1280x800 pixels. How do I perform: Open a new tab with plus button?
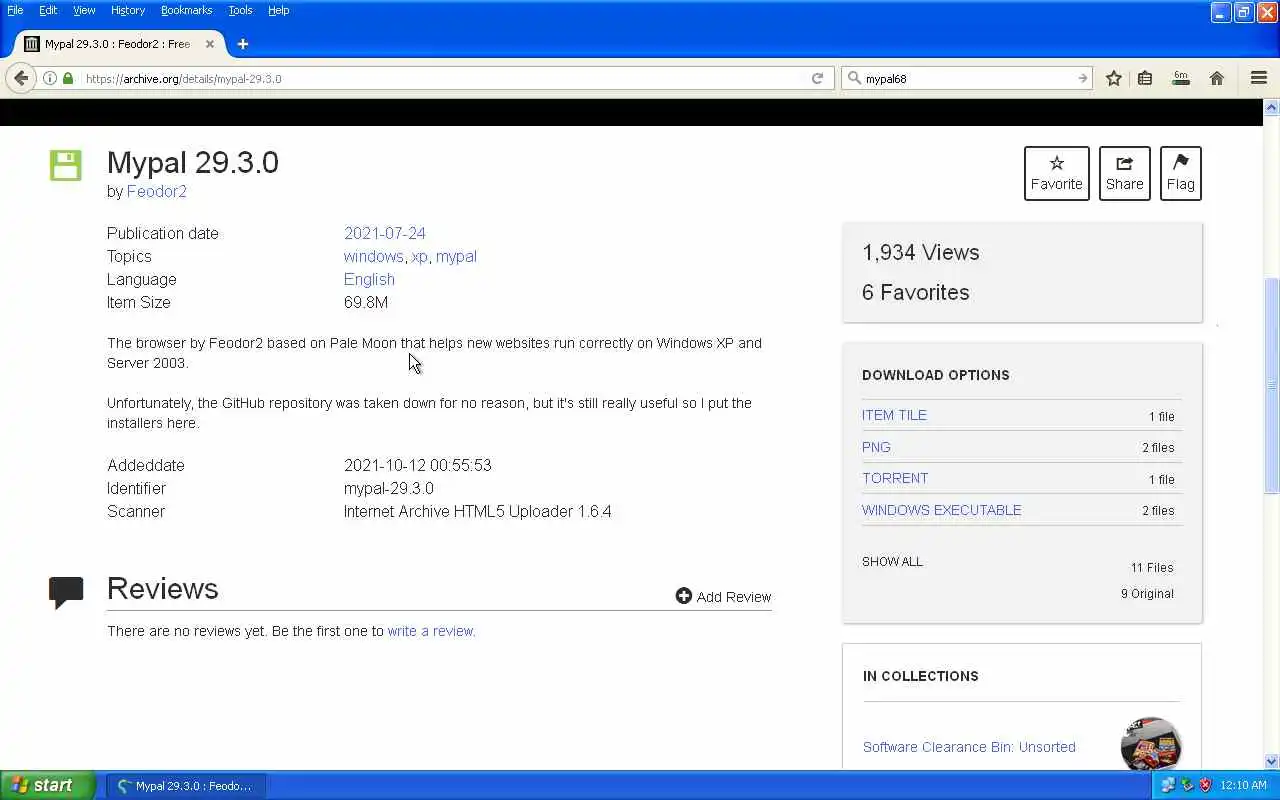pyautogui.click(x=242, y=44)
